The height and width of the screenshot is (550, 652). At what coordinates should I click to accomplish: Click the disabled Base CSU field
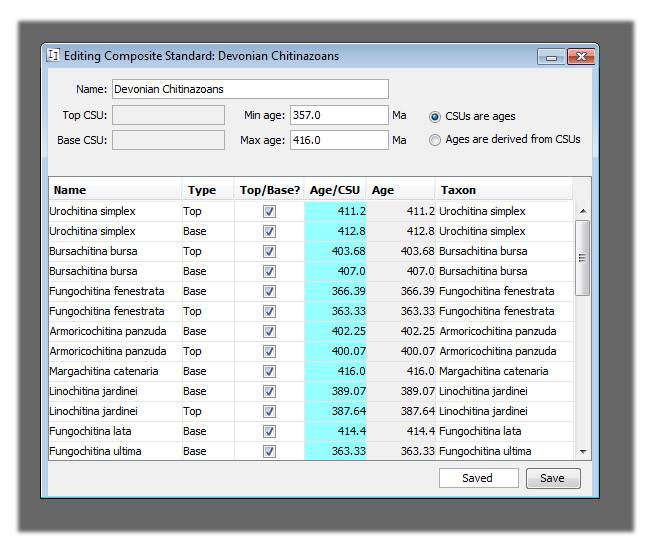[168, 140]
